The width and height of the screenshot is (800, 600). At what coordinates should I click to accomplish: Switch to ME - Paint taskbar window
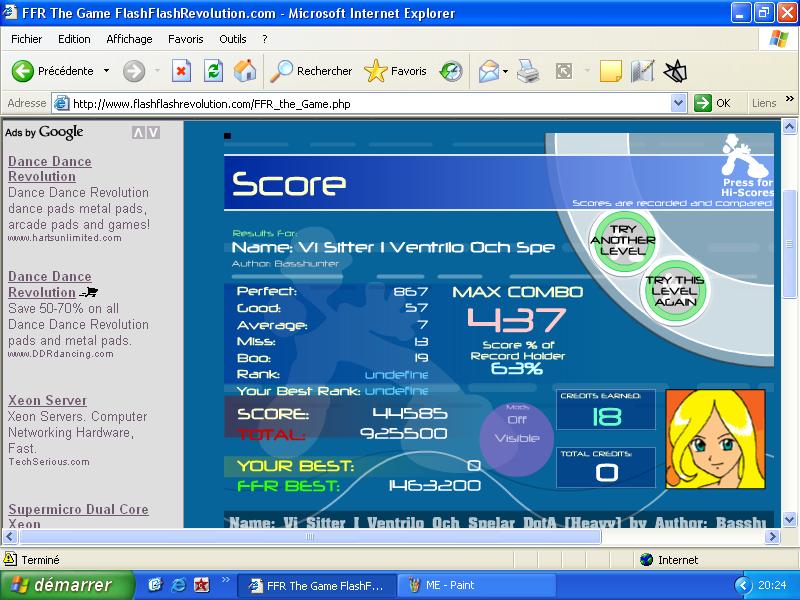pos(476,585)
